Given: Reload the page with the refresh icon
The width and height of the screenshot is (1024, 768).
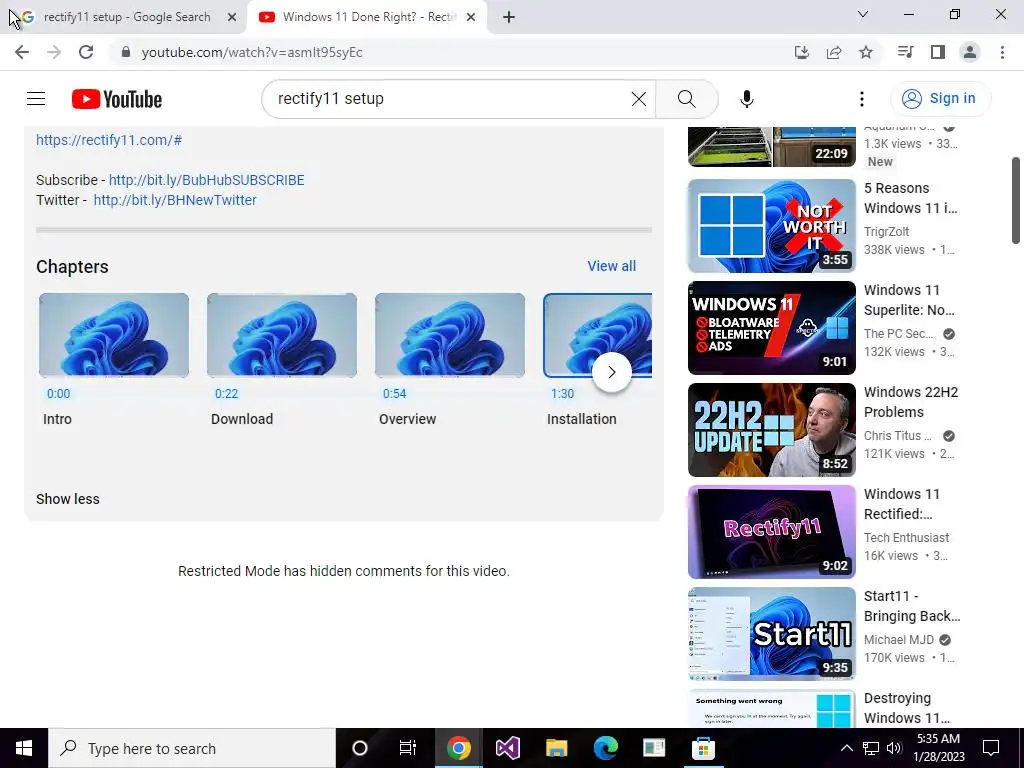Looking at the screenshot, I should coord(86,52).
